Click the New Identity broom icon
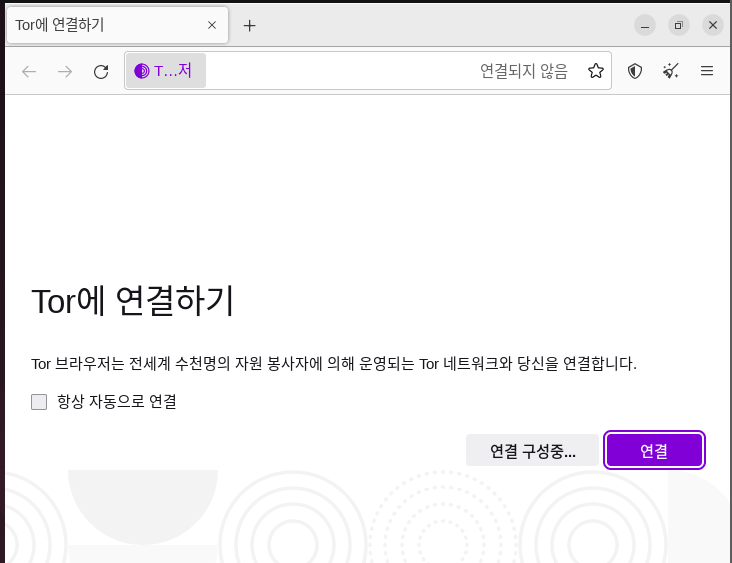 point(671,71)
